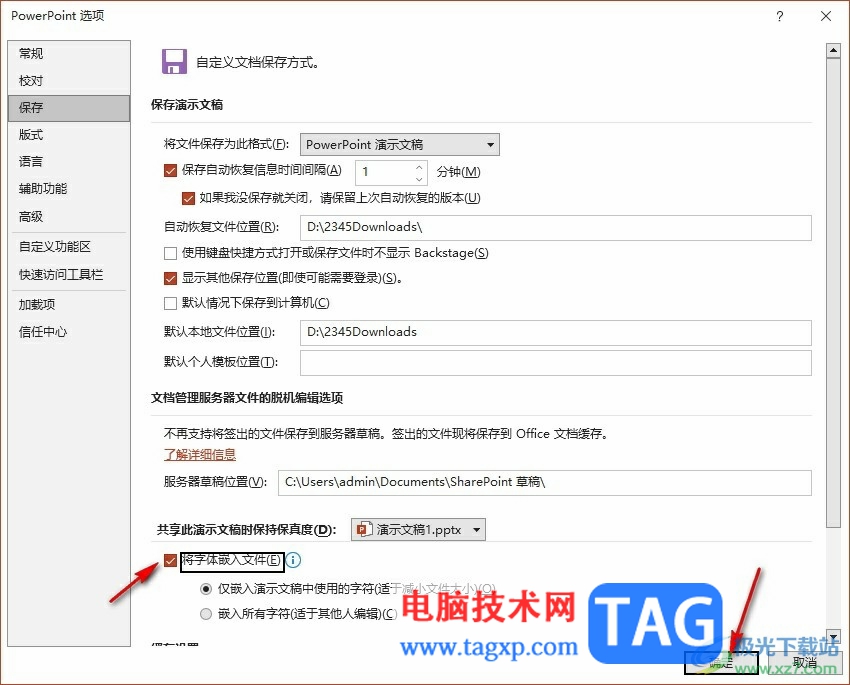
Task: Open the 语言 options category
Action: [69, 161]
